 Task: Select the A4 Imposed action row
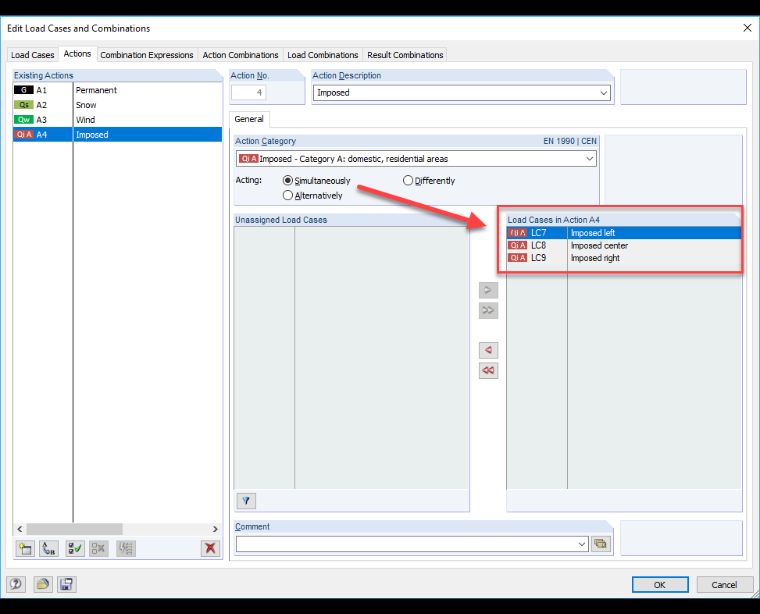point(117,135)
